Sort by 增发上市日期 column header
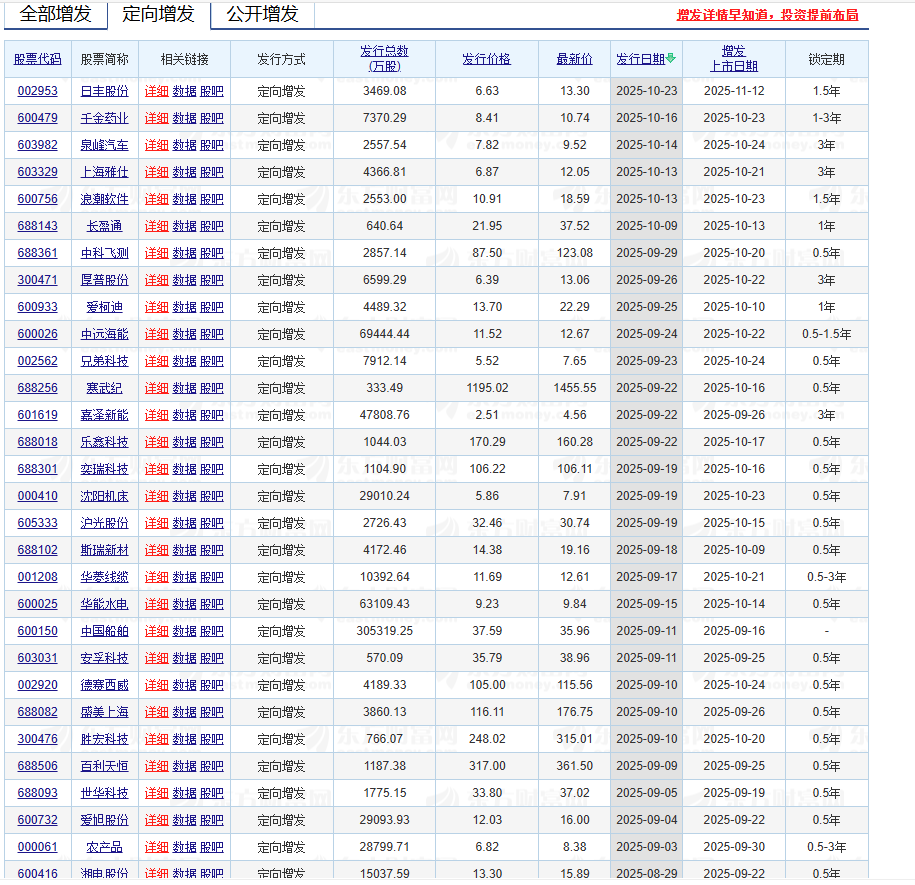 click(734, 58)
